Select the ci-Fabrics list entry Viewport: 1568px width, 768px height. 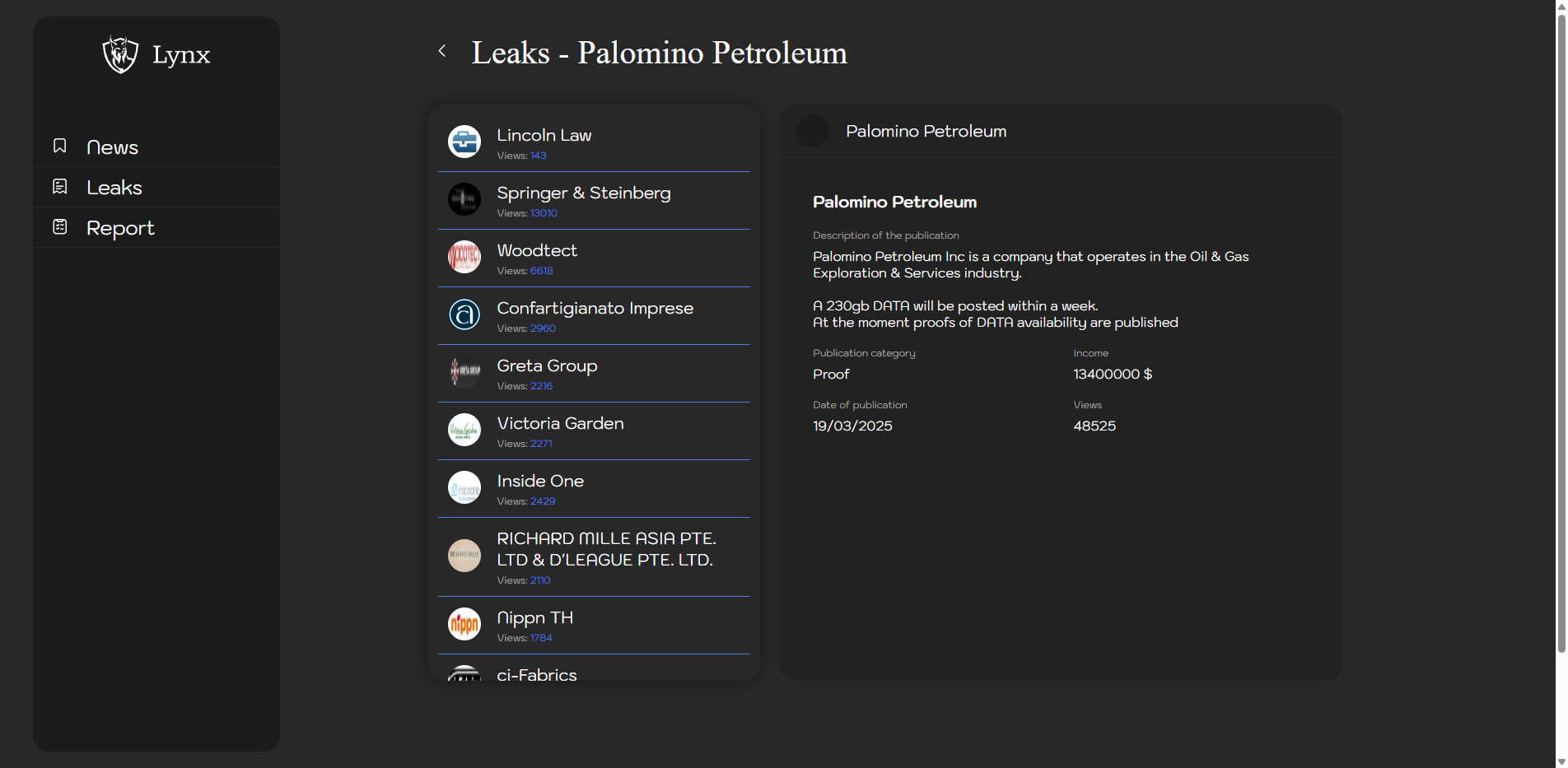pyautogui.click(x=537, y=673)
